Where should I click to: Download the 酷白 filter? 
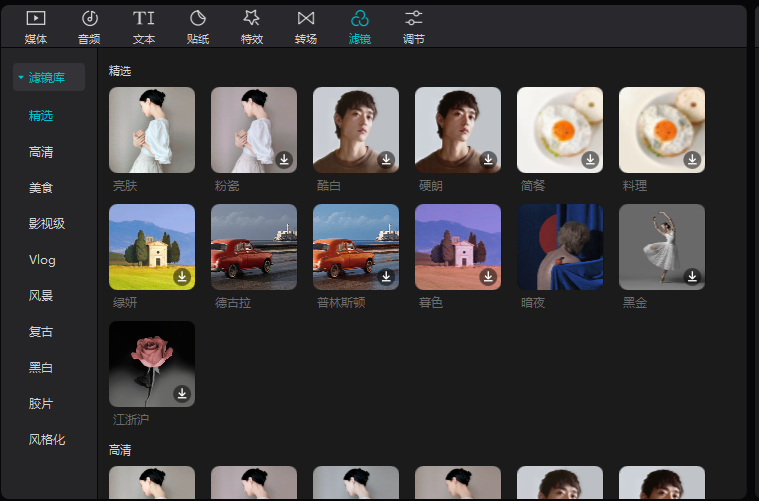click(386, 159)
